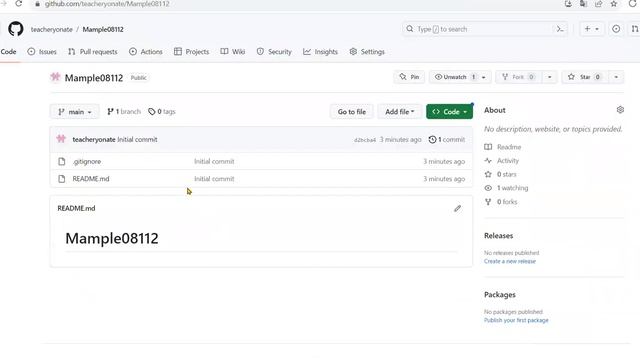Open the Code tab

click(x=8, y=52)
